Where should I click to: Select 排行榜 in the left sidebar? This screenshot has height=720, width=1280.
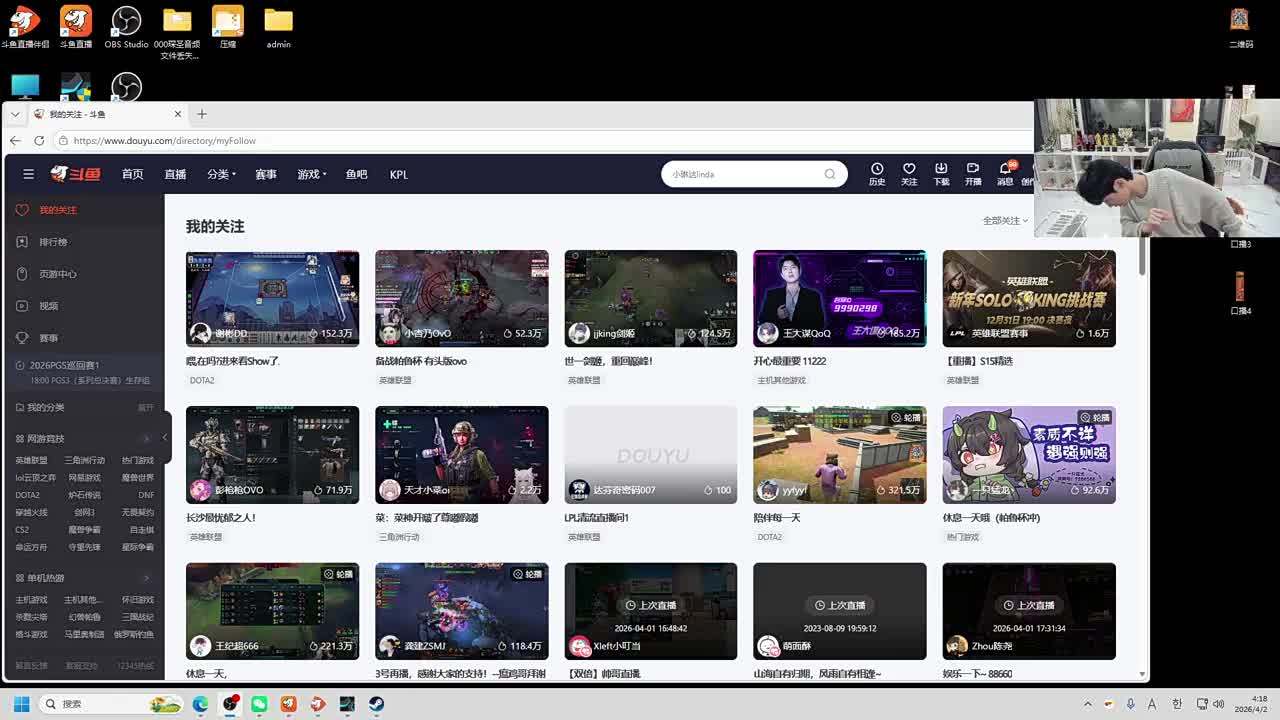click(x=53, y=242)
